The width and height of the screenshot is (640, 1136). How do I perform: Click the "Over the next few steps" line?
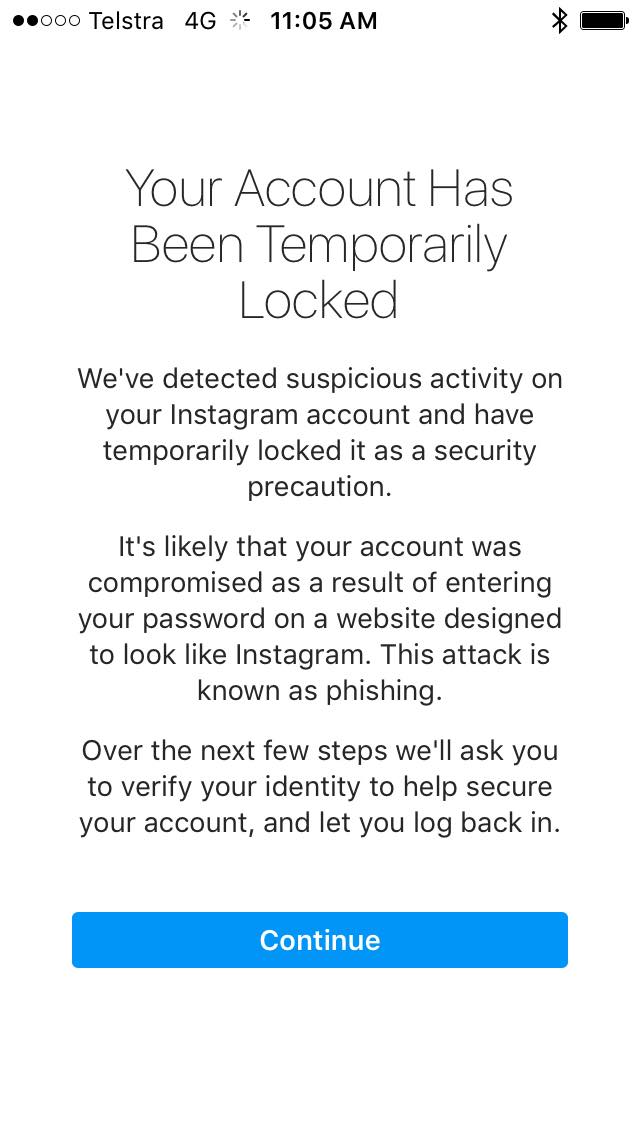click(x=320, y=751)
